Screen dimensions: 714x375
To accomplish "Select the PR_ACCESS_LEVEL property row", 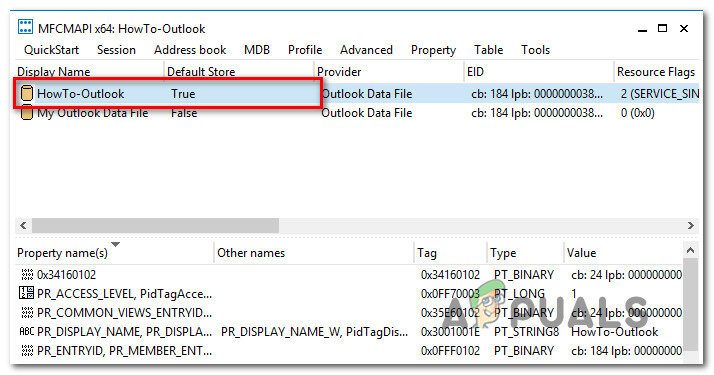I will click(x=349, y=294).
